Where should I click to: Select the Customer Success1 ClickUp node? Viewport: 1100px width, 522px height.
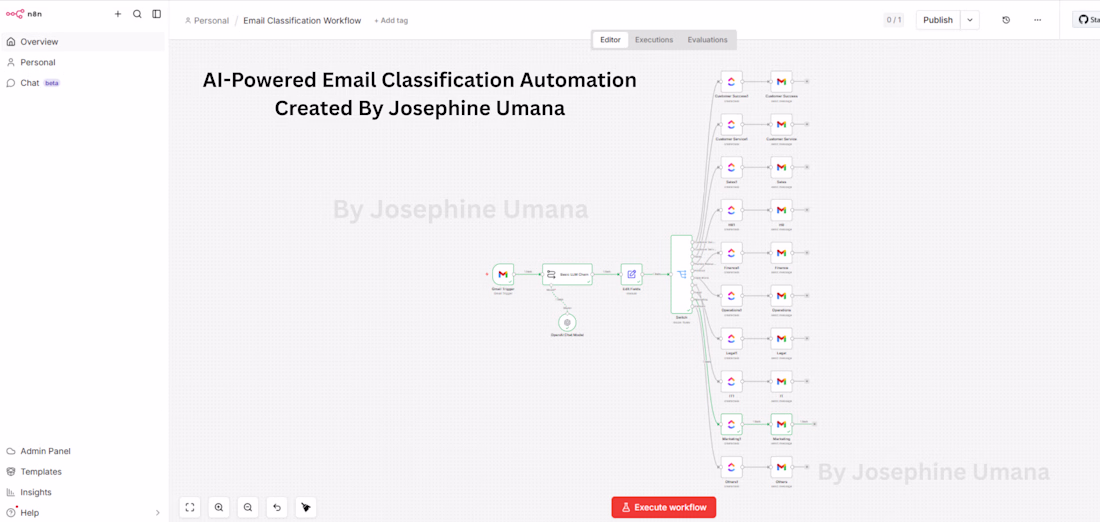[x=732, y=81]
